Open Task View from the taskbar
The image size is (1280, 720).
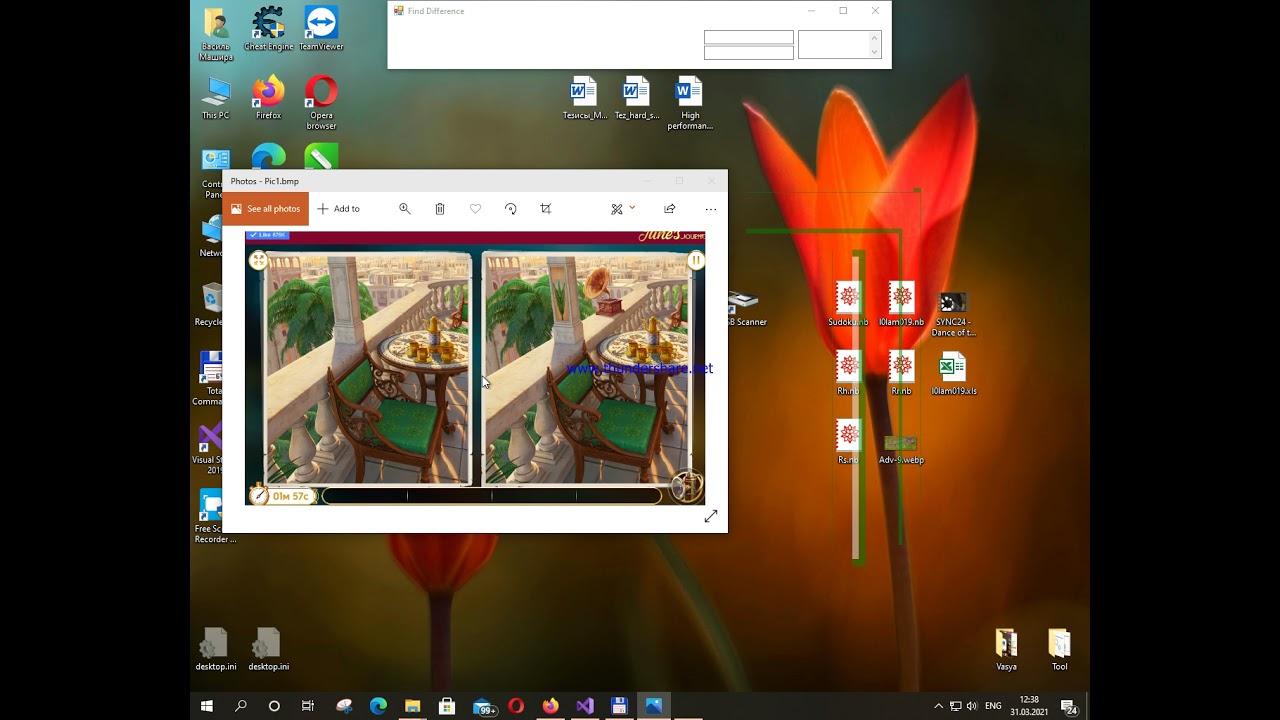[x=308, y=706]
